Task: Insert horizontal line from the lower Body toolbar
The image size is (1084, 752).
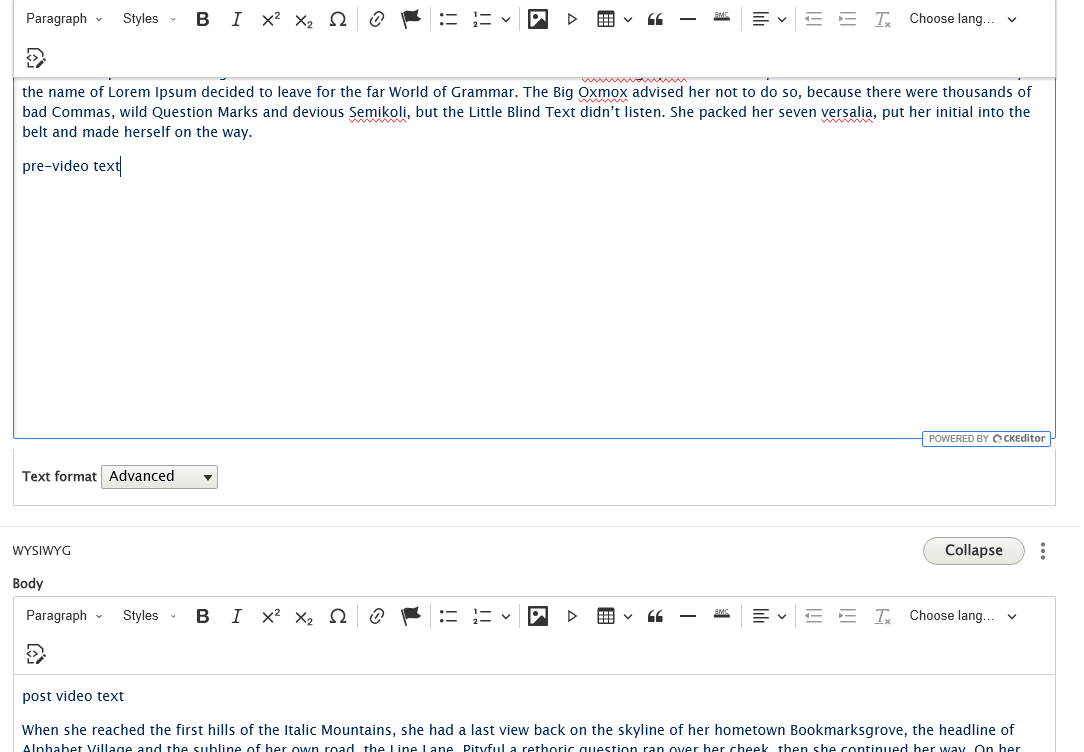Action: pos(688,616)
